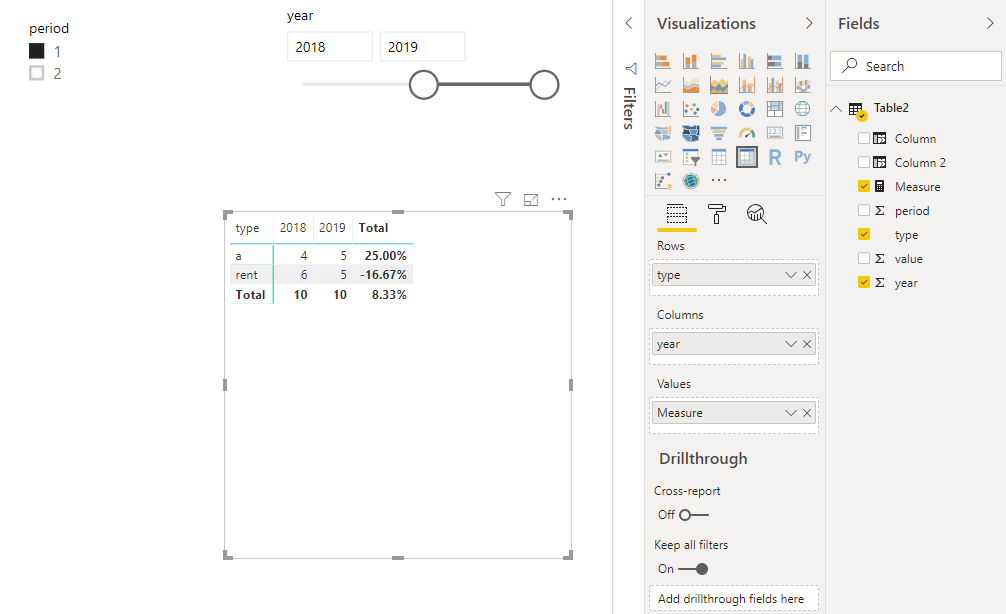Select the R script visual
This screenshot has height=614, width=1006.
pos(774,157)
